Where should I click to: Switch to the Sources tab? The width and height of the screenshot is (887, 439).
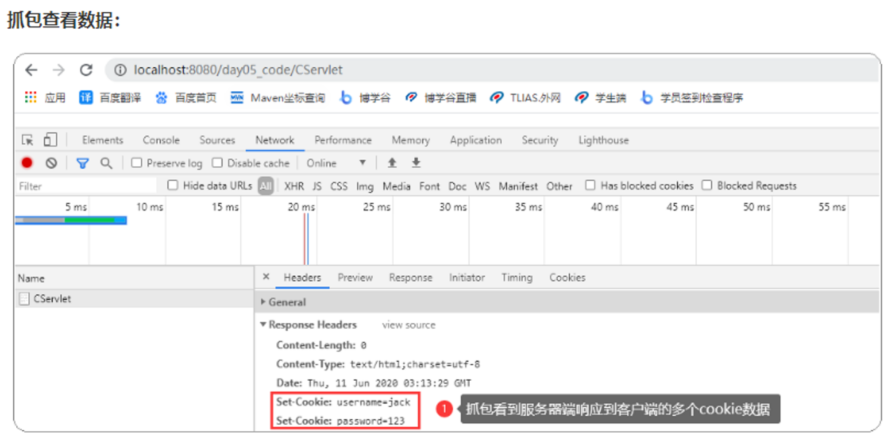217,140
